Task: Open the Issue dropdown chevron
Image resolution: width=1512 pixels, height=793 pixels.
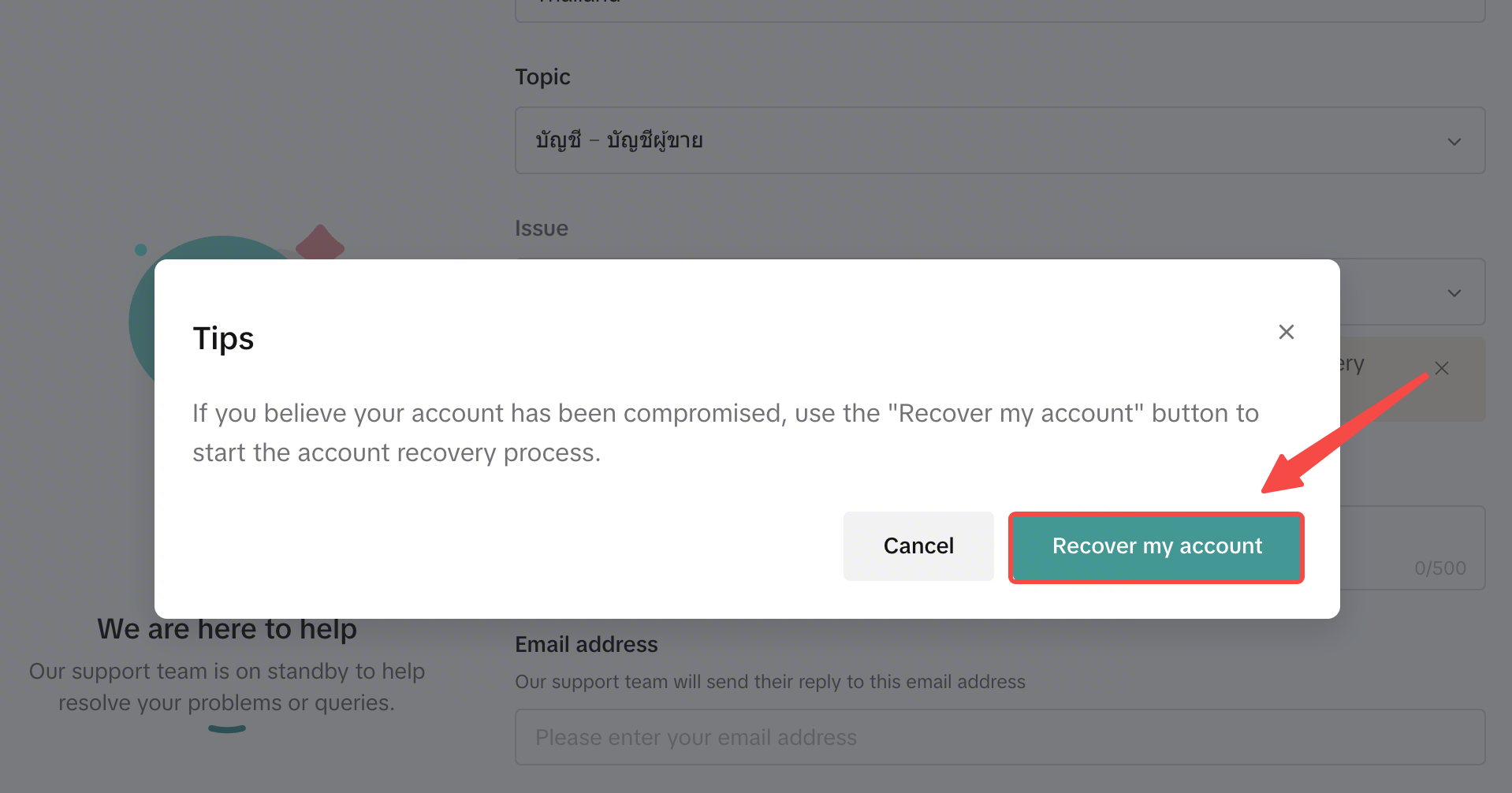Action: click(x=1454, y=292)
